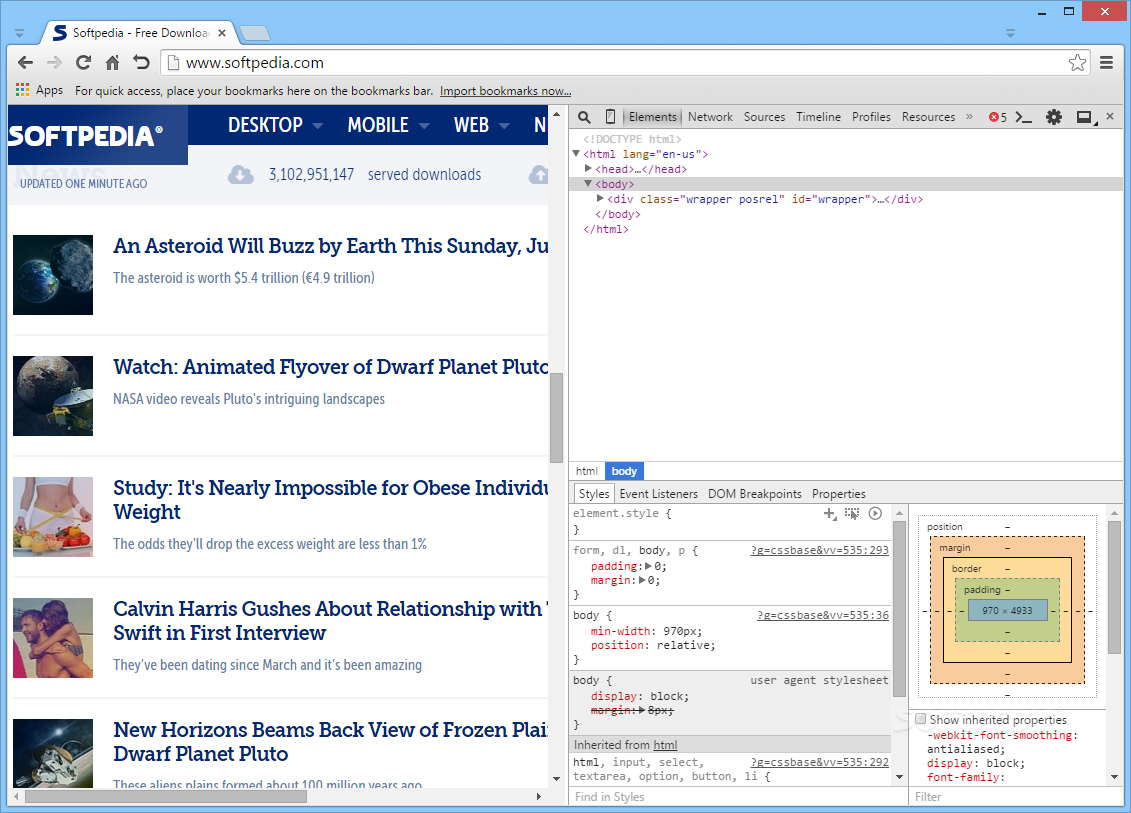
Task: Click the page icon in the address bar
Action: 173,63
